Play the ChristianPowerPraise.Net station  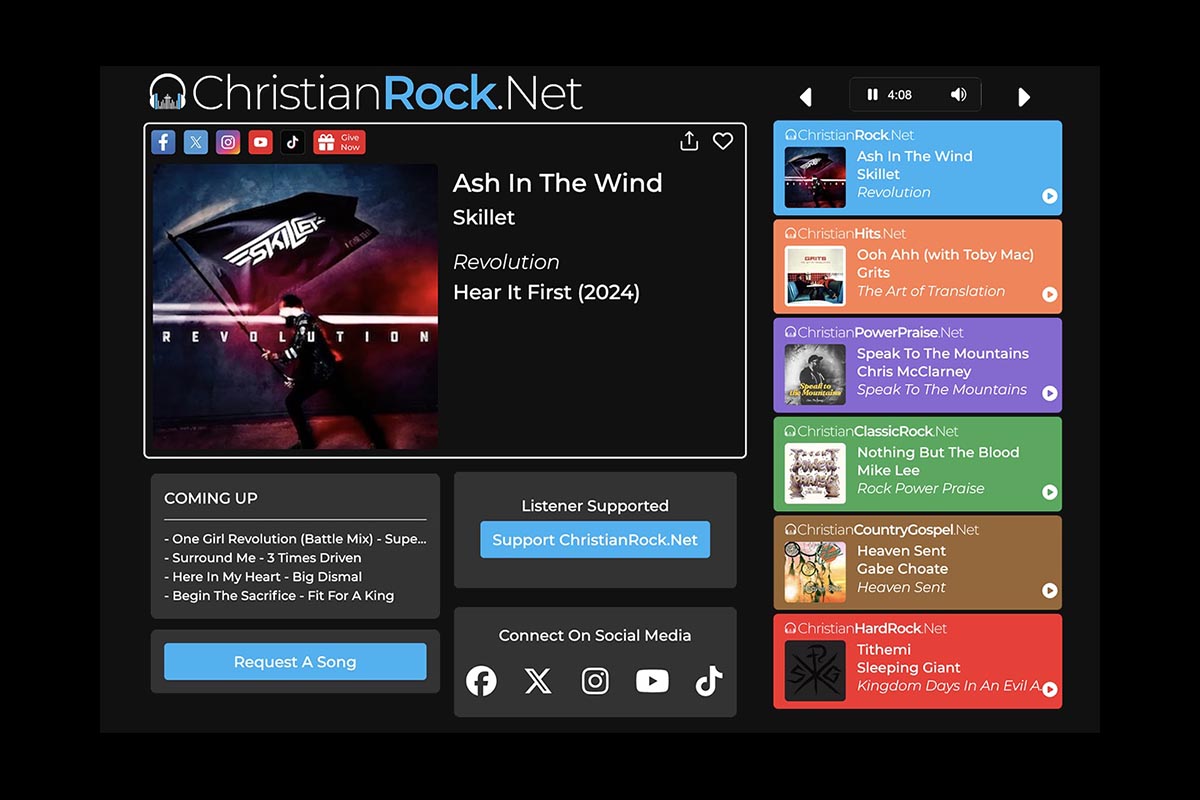pos(1049,393)
